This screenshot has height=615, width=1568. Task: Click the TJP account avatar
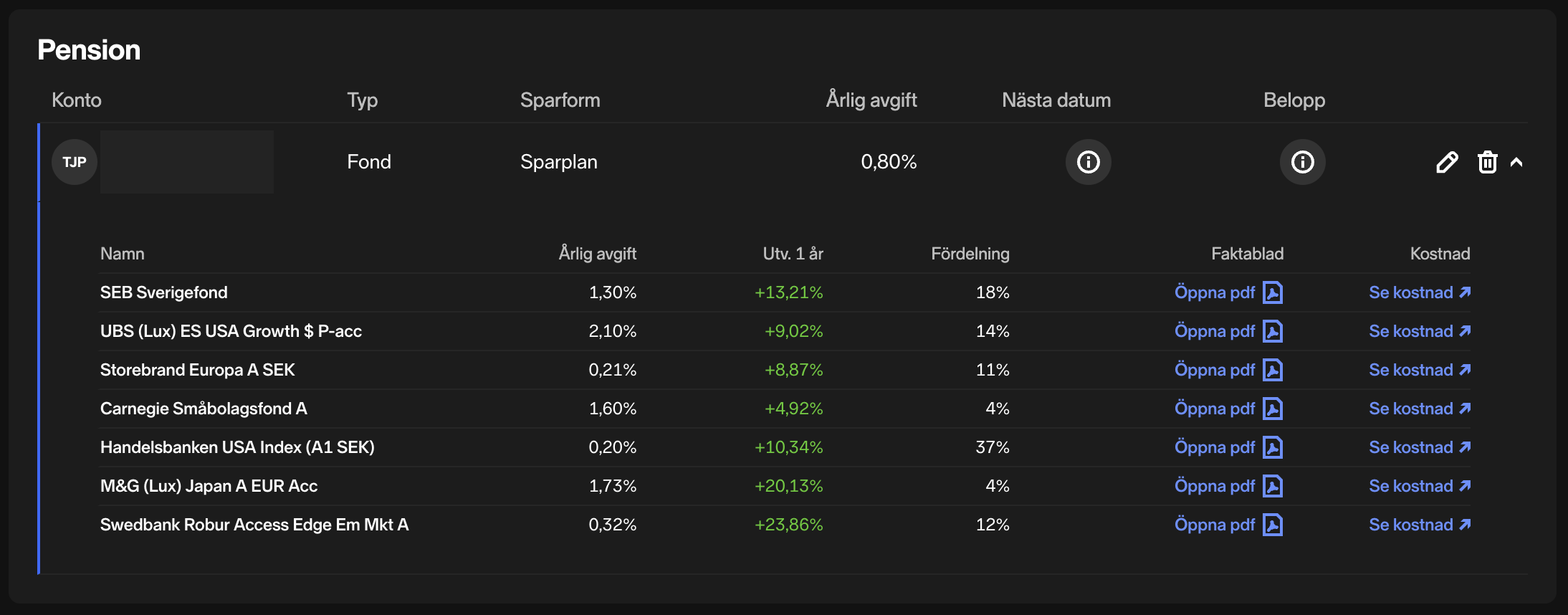(75, 162)
